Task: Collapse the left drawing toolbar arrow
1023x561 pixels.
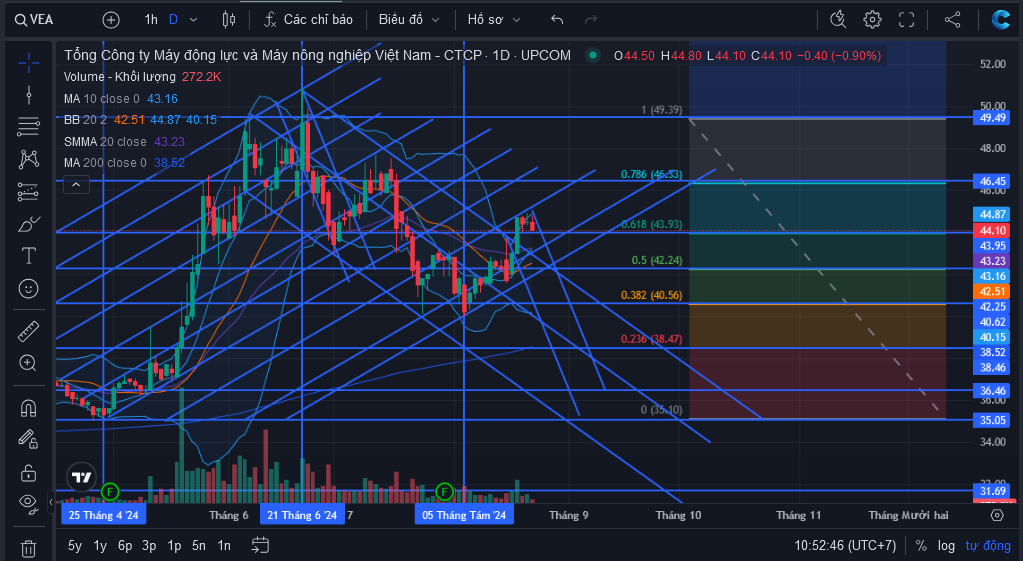Action: (51, 502)
